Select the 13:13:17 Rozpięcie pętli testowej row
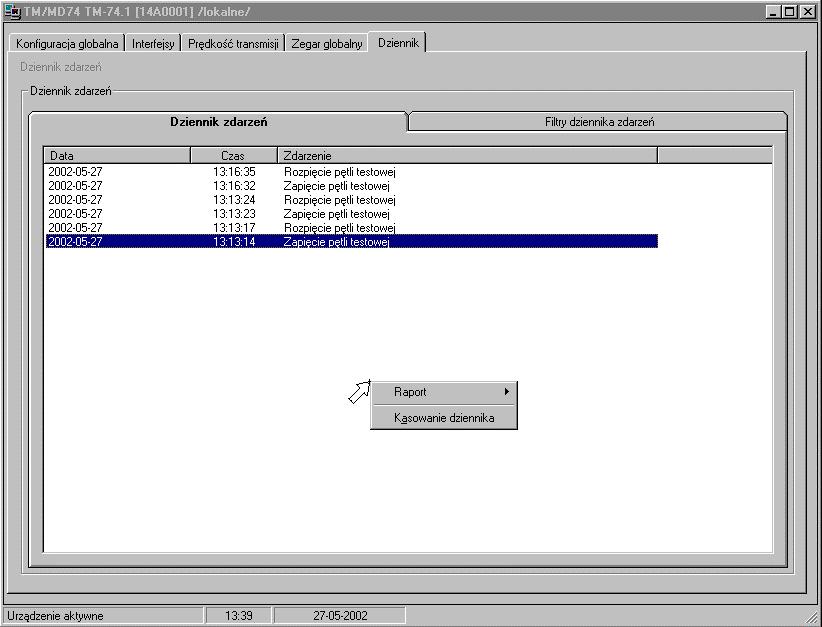 click(x=352, y=228)
